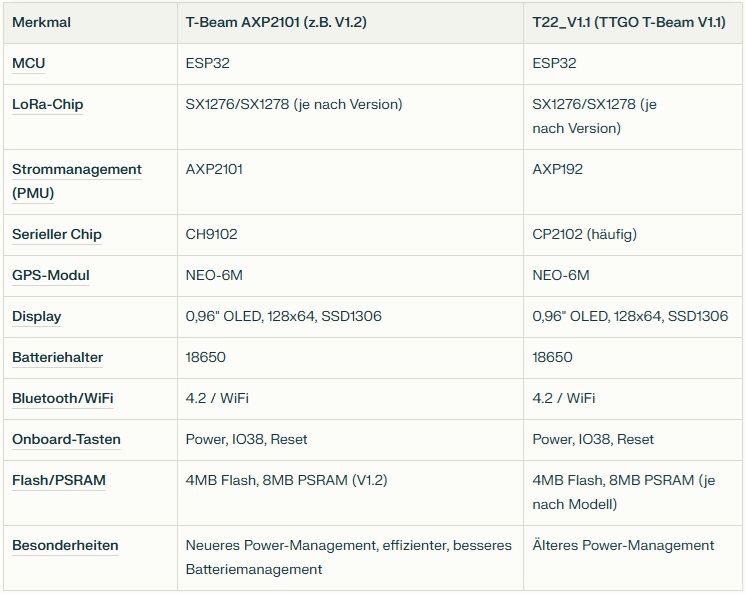
Task: Click the Besonderheiten row label
Action: pos(65,545)
